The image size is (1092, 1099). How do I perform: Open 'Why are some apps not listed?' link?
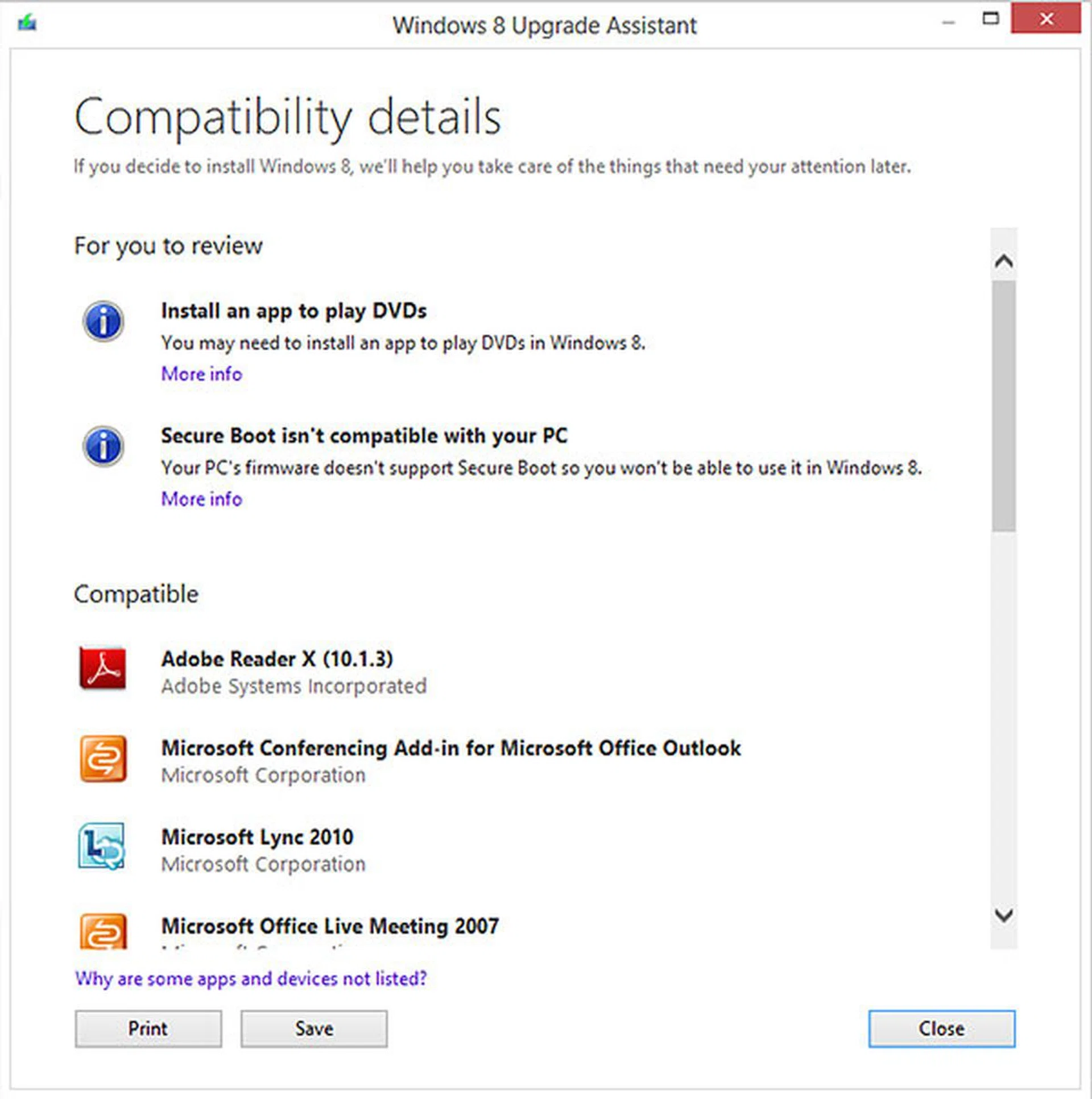tap(250, 978)
